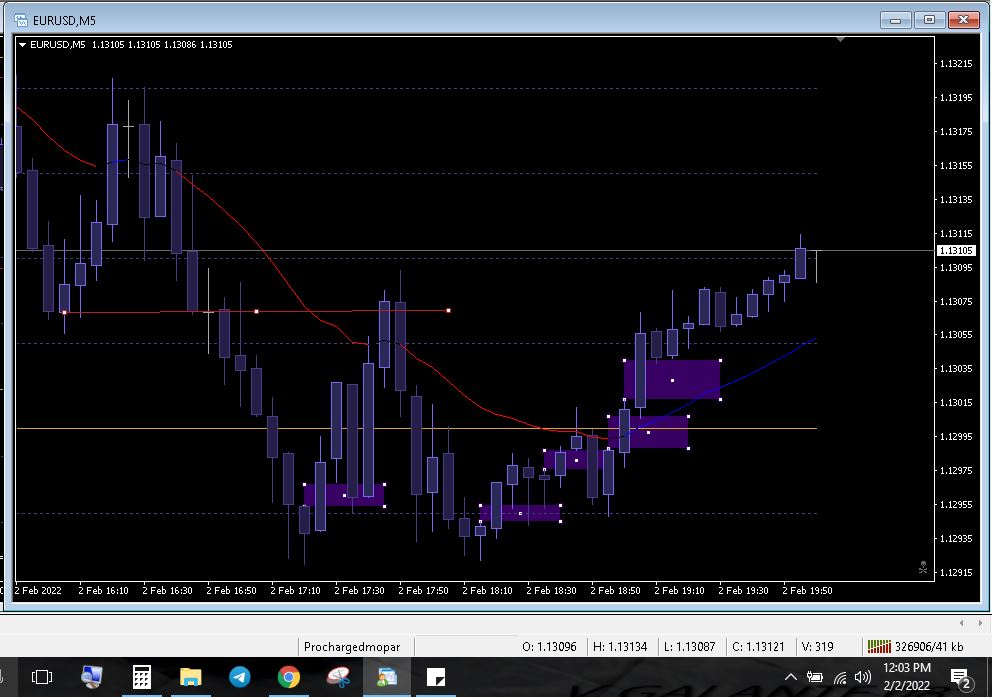The width and height of the screenshot is (992, 697).
Task: Click the skull icon in chart corner
Action: click(x=923, y=567)
